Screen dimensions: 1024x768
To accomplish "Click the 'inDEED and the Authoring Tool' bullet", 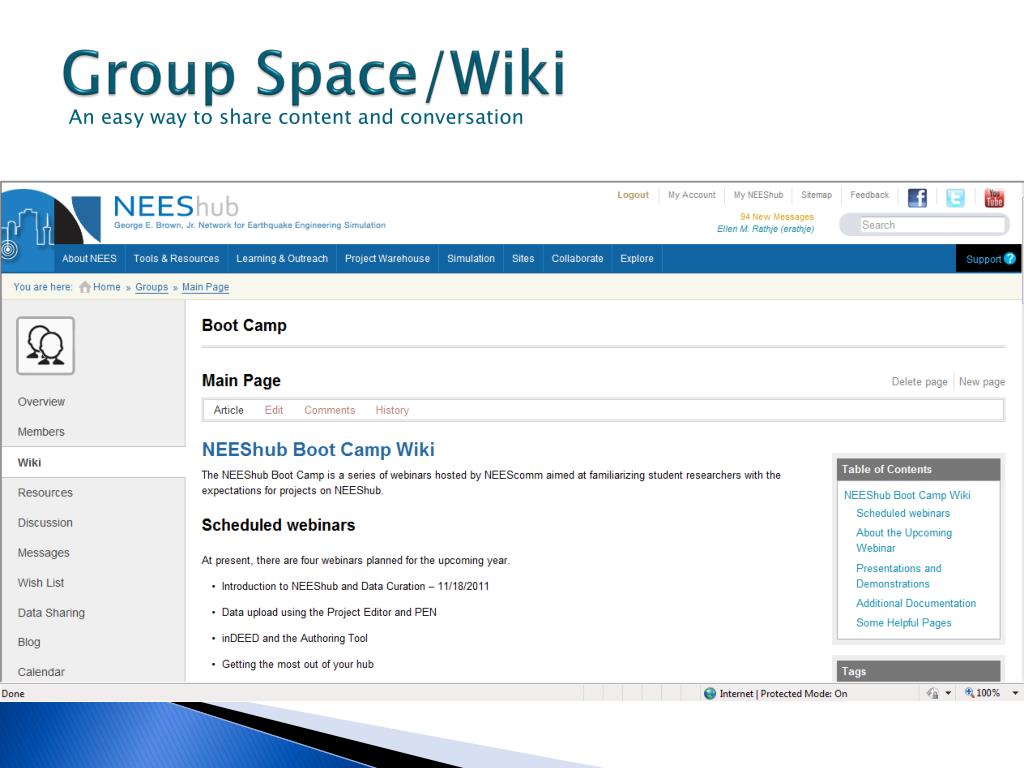I will 295,638.
